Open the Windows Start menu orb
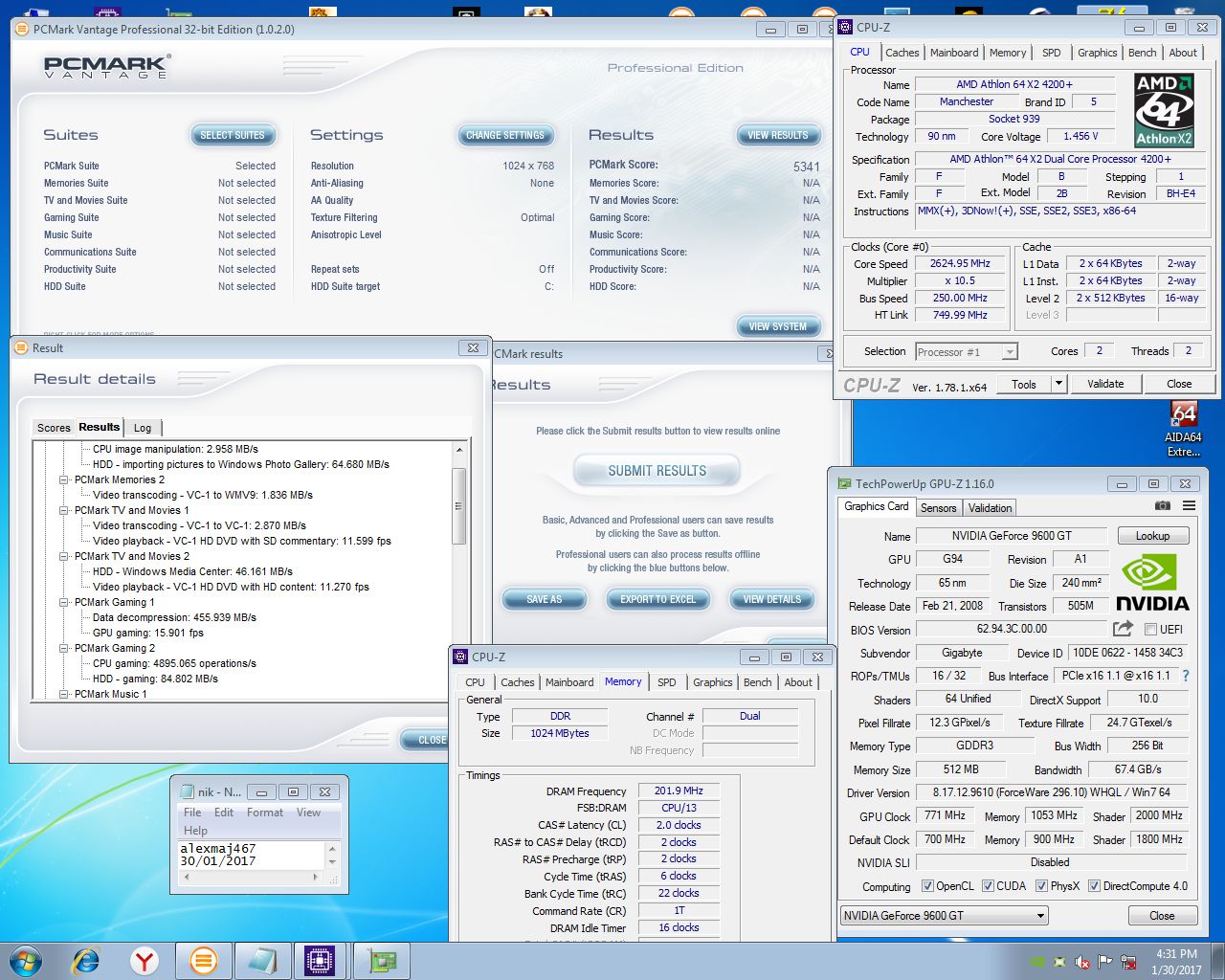The height and width of the screenshot is (980, 1225). [x=26, y=961]
